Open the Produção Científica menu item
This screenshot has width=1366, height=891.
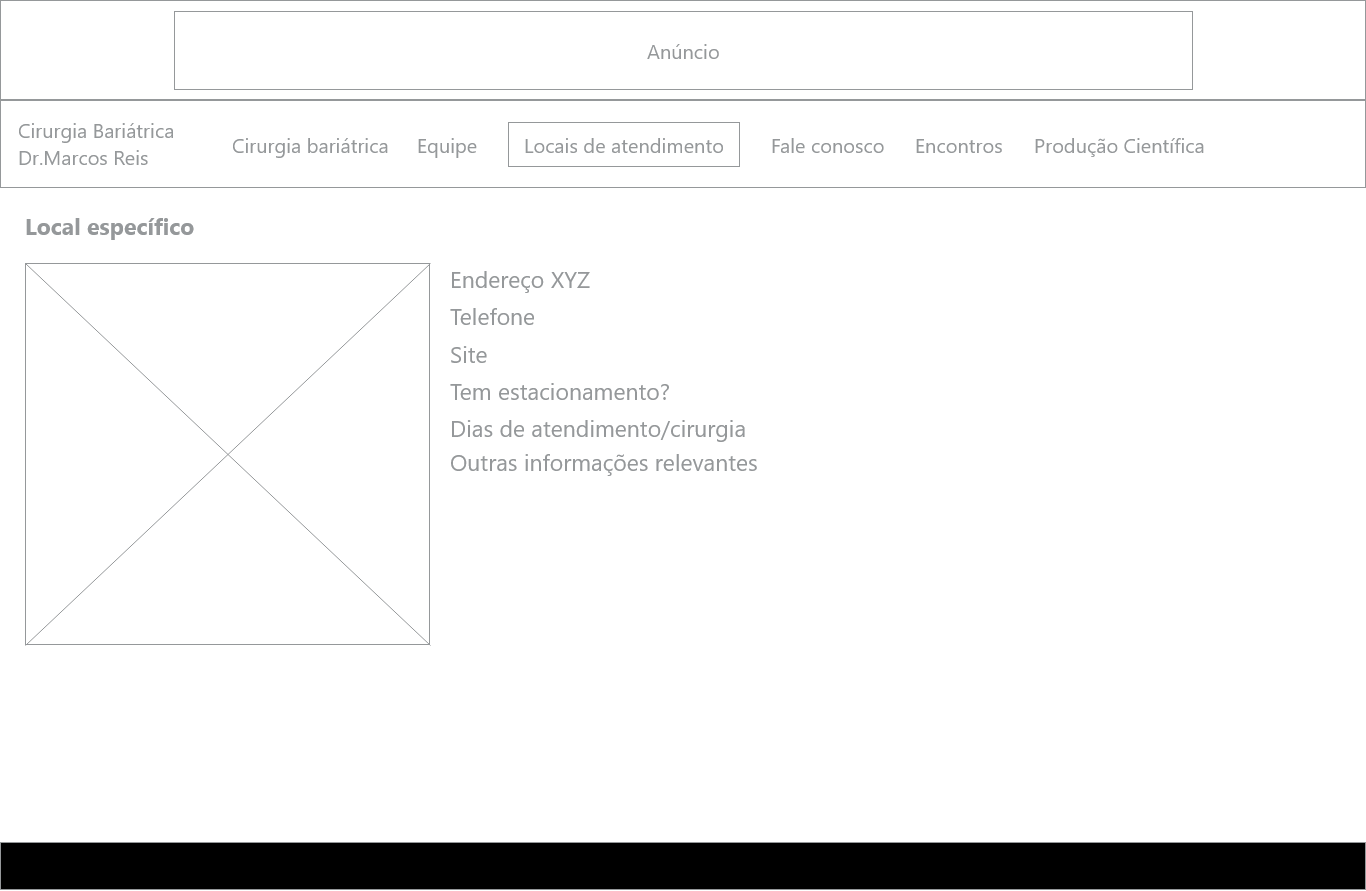pos(1119,146)
